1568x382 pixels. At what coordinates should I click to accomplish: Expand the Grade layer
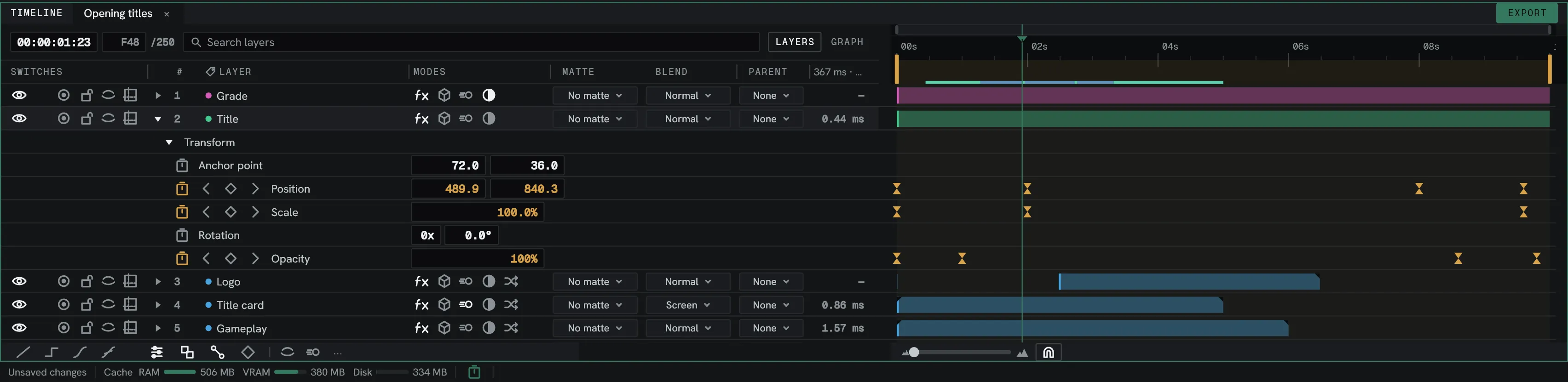(x=158, y=96)
